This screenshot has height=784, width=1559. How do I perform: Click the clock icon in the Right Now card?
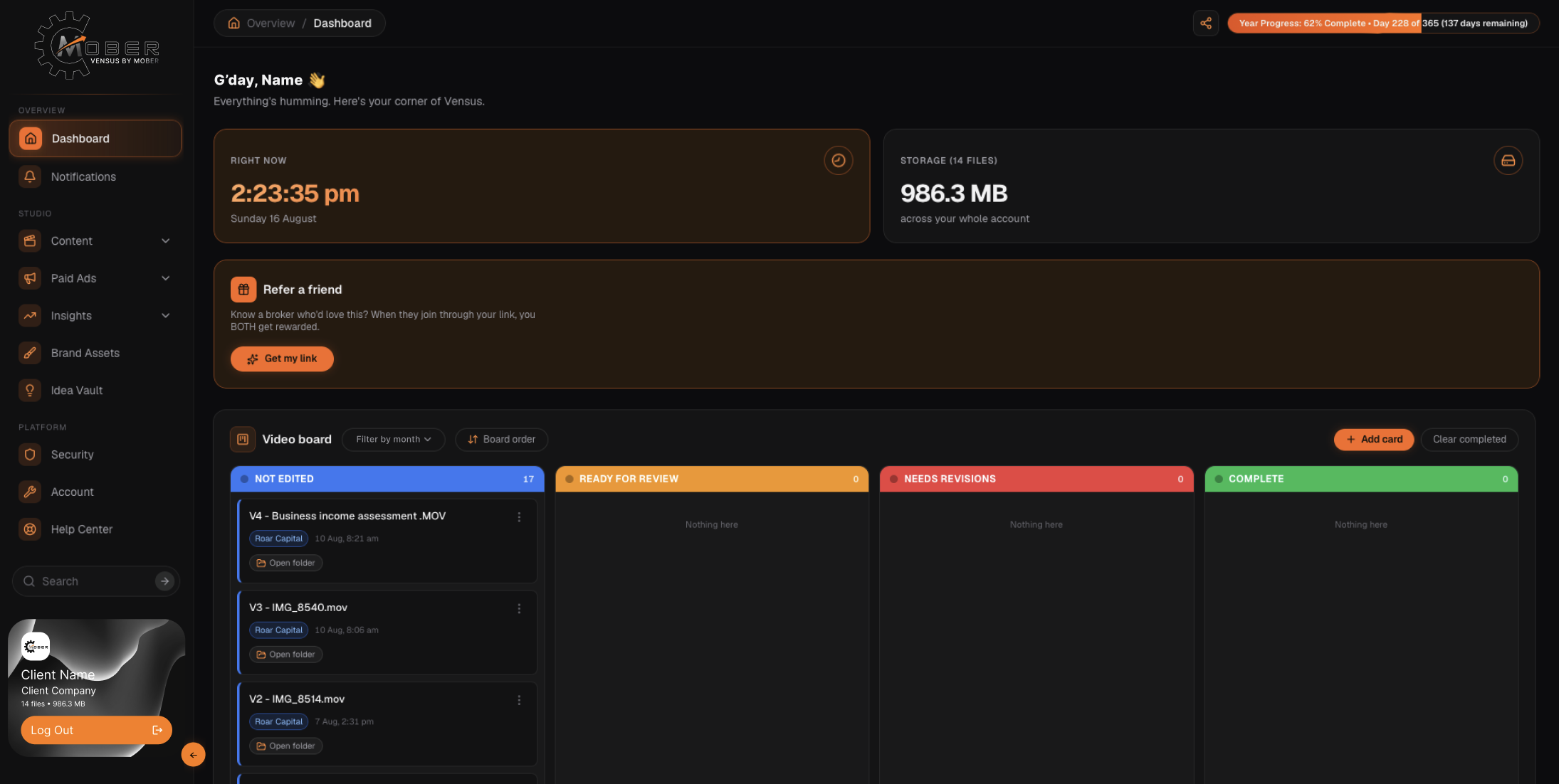click(x=839, y=161)
